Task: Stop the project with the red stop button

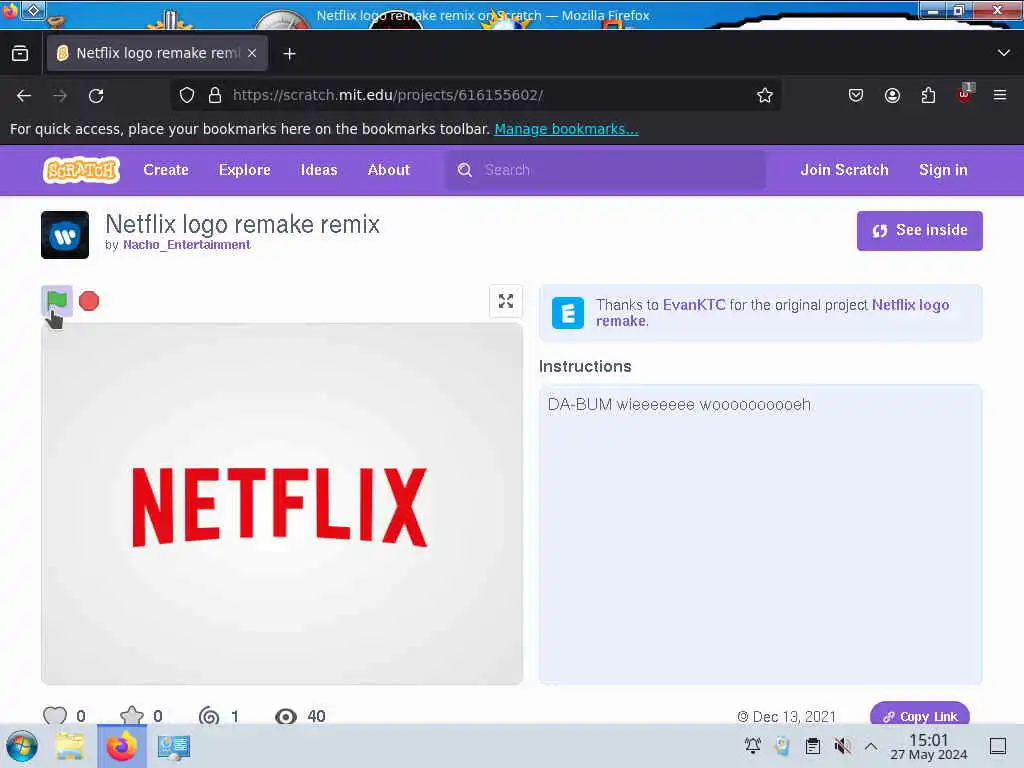Action: 89,301
